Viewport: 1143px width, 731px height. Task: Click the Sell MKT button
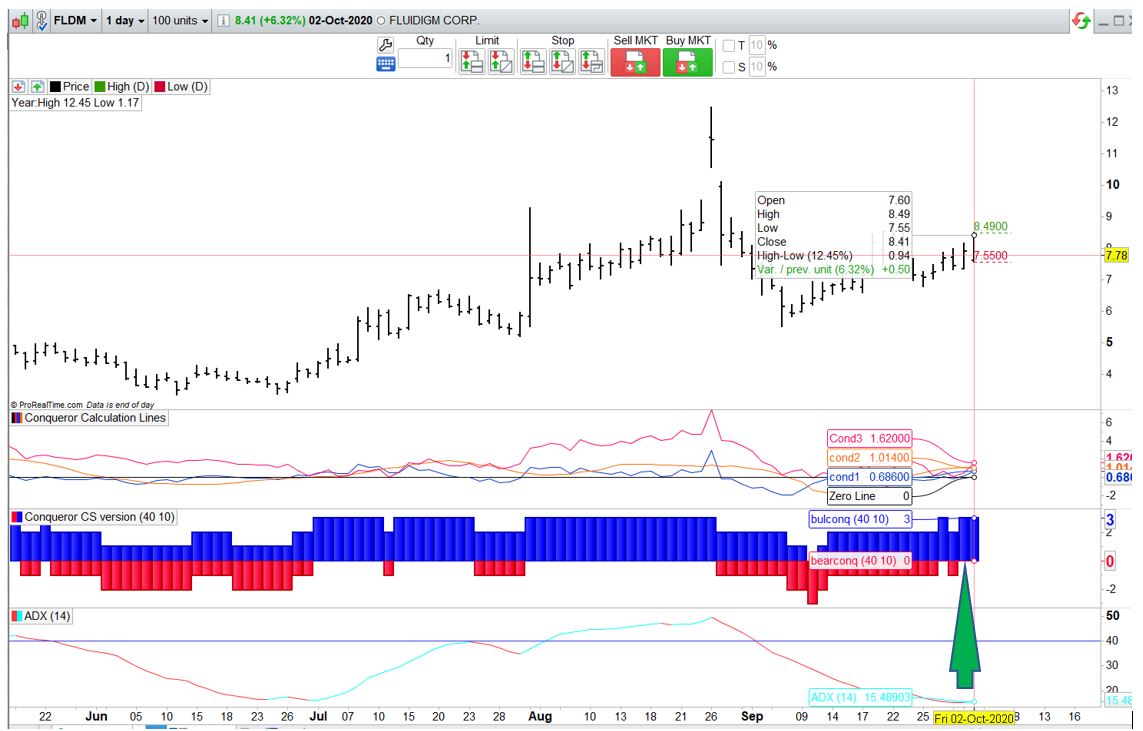pos(635,62)
